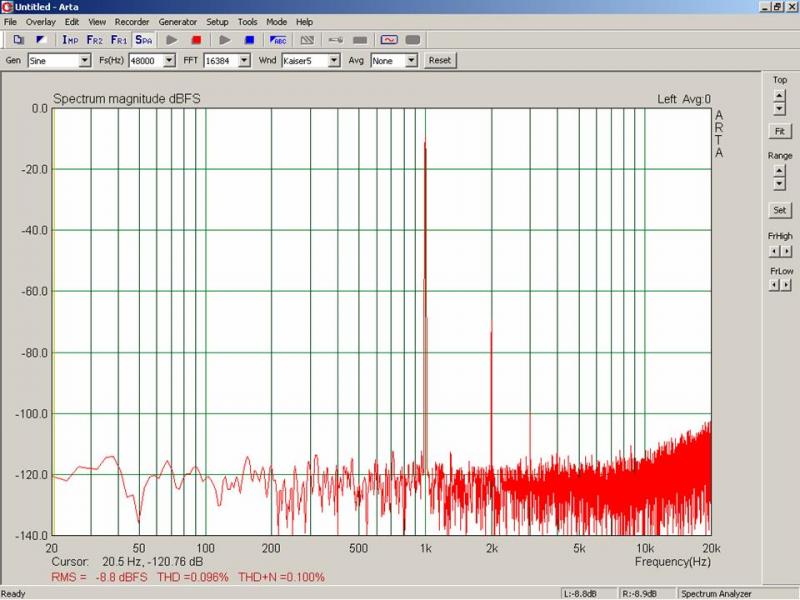Toggle the red waveform display icon
The height and width of the screenshot is (600, 800).
pos(388,40)
